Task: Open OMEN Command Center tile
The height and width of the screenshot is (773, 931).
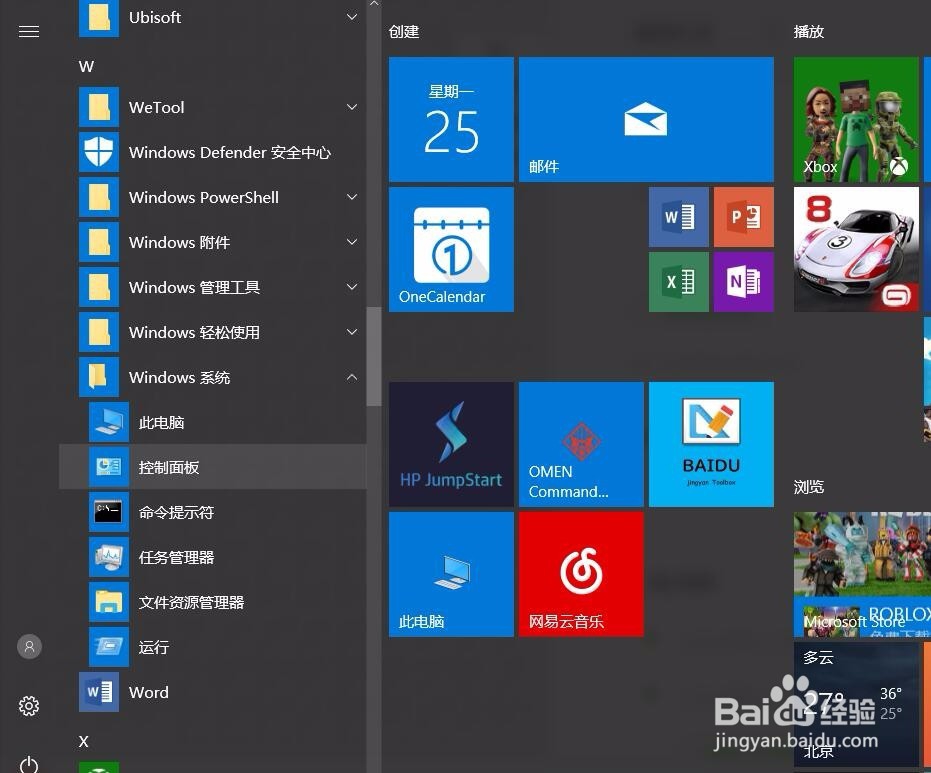Action: pyautogui.click(x=581, y=444)
